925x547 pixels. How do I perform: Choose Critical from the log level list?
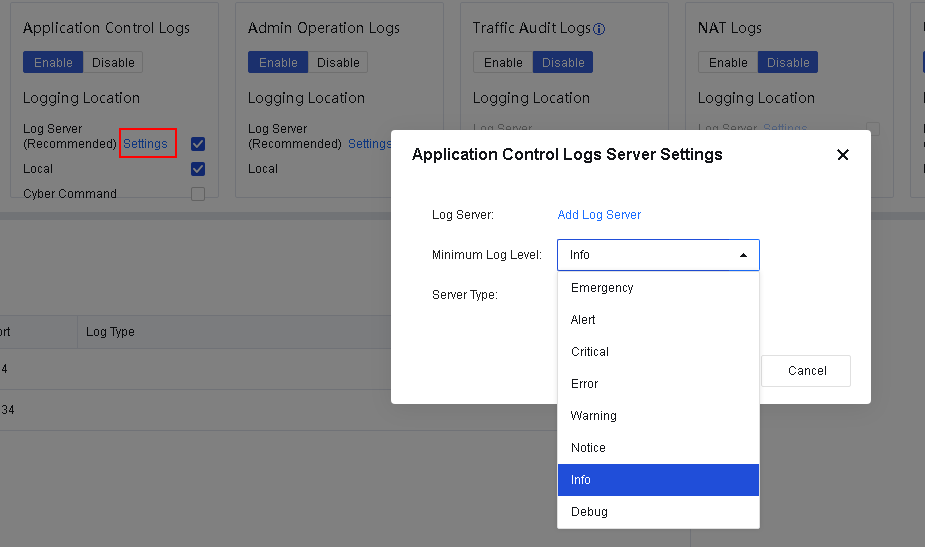590,352
